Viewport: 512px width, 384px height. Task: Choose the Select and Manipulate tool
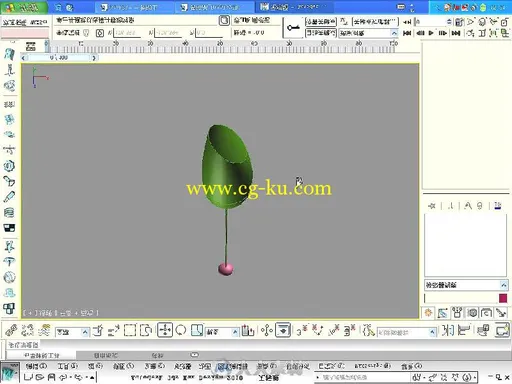click(x=267, y=331)
